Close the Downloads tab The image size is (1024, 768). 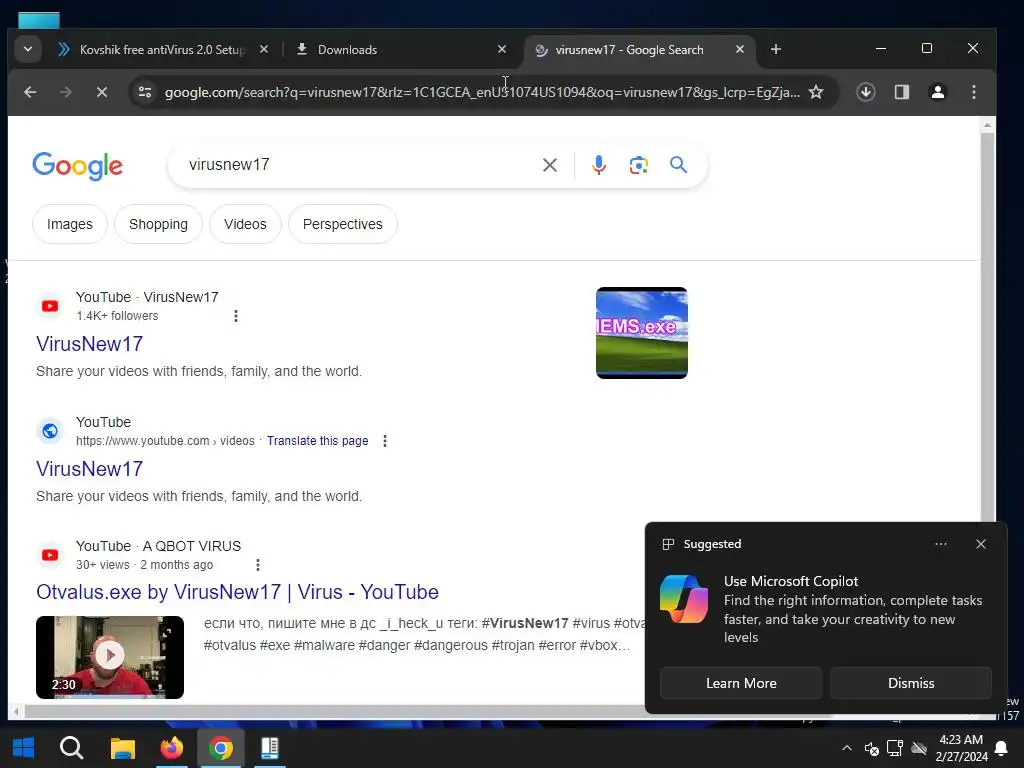point(502,50)
